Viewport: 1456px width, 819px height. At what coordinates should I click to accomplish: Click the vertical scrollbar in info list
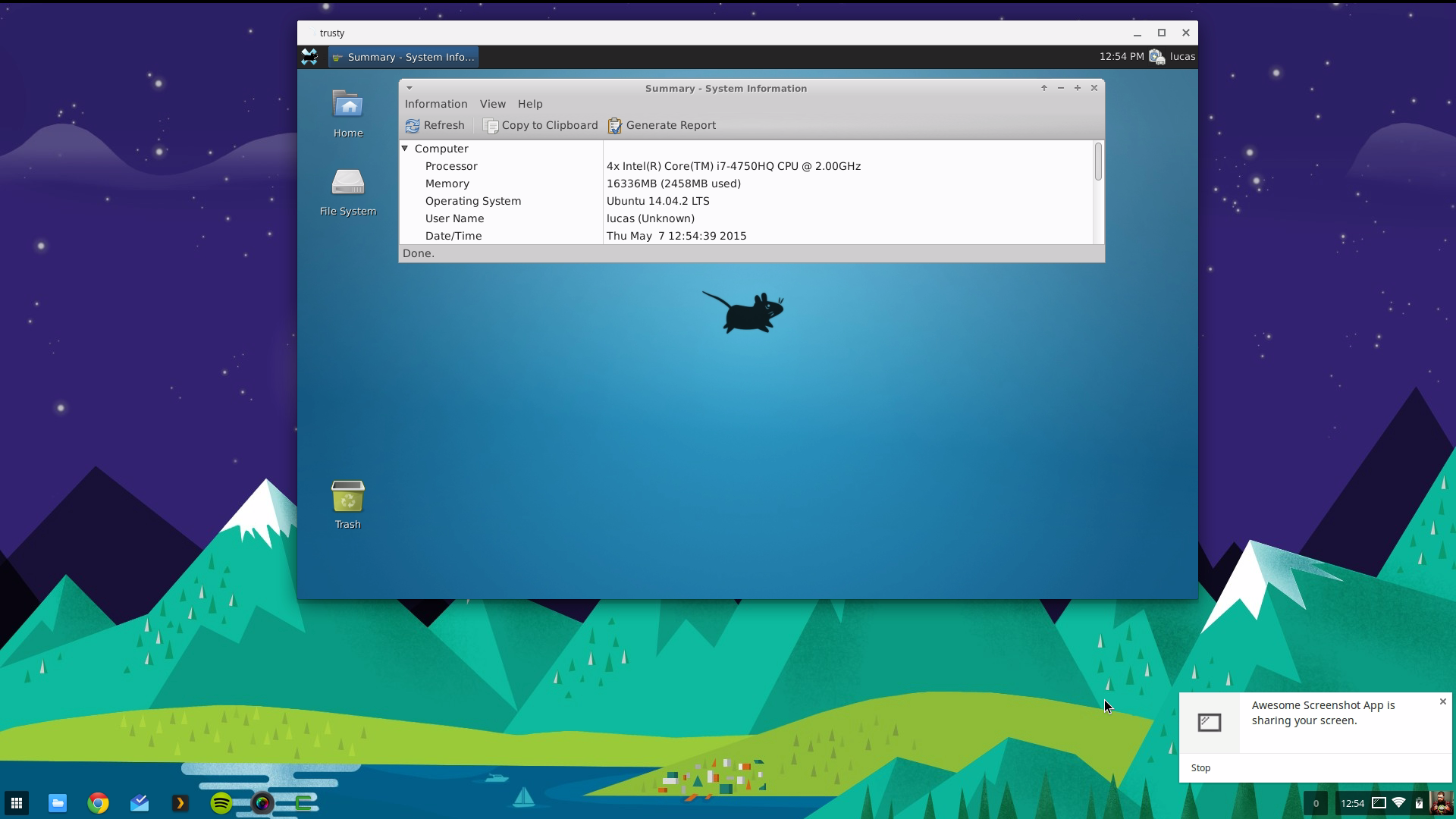click(1098, 162)
